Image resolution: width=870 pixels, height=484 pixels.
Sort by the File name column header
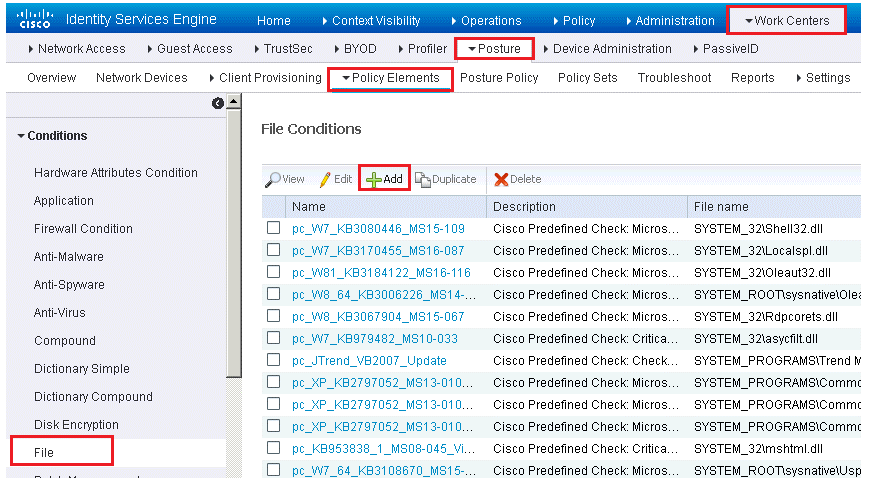point(775,206)
